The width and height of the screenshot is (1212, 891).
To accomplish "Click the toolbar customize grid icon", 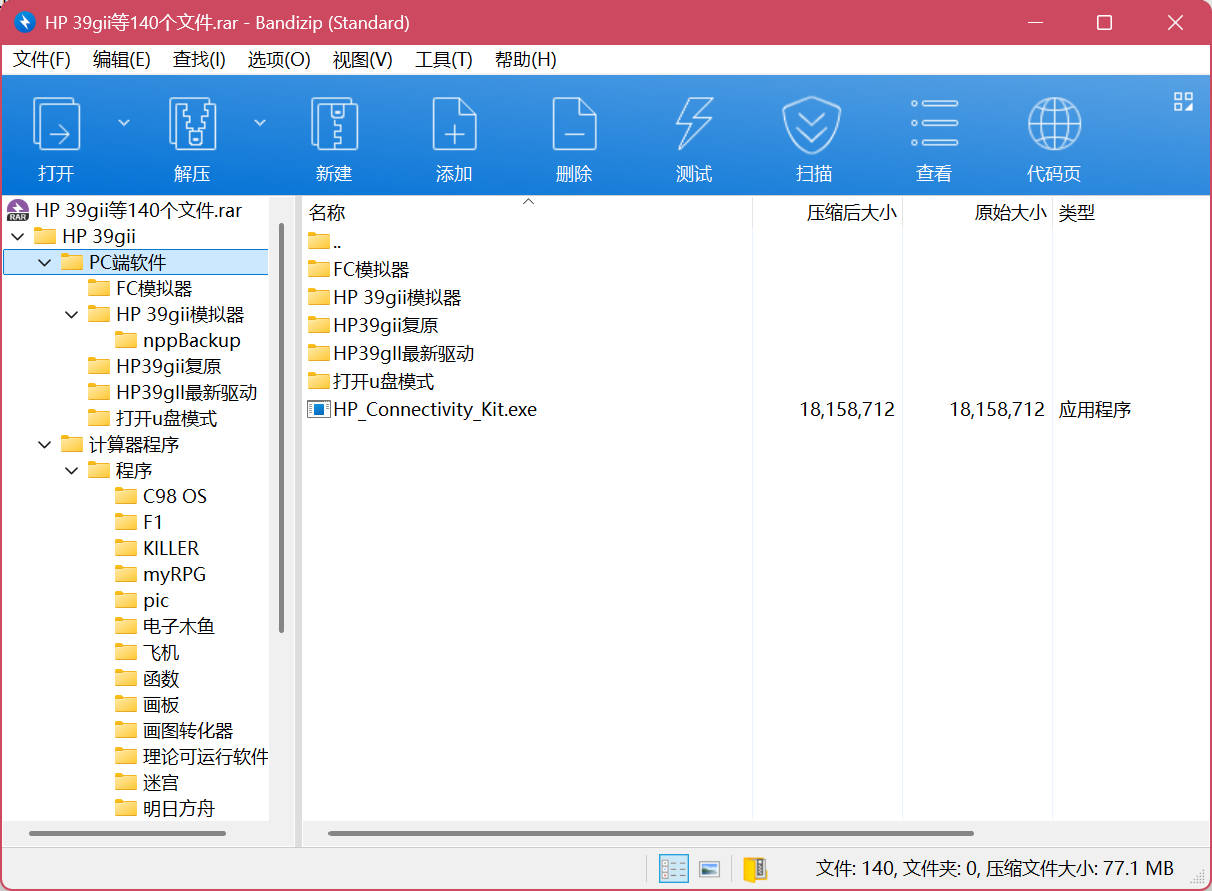I will [x=1184, y=101].
